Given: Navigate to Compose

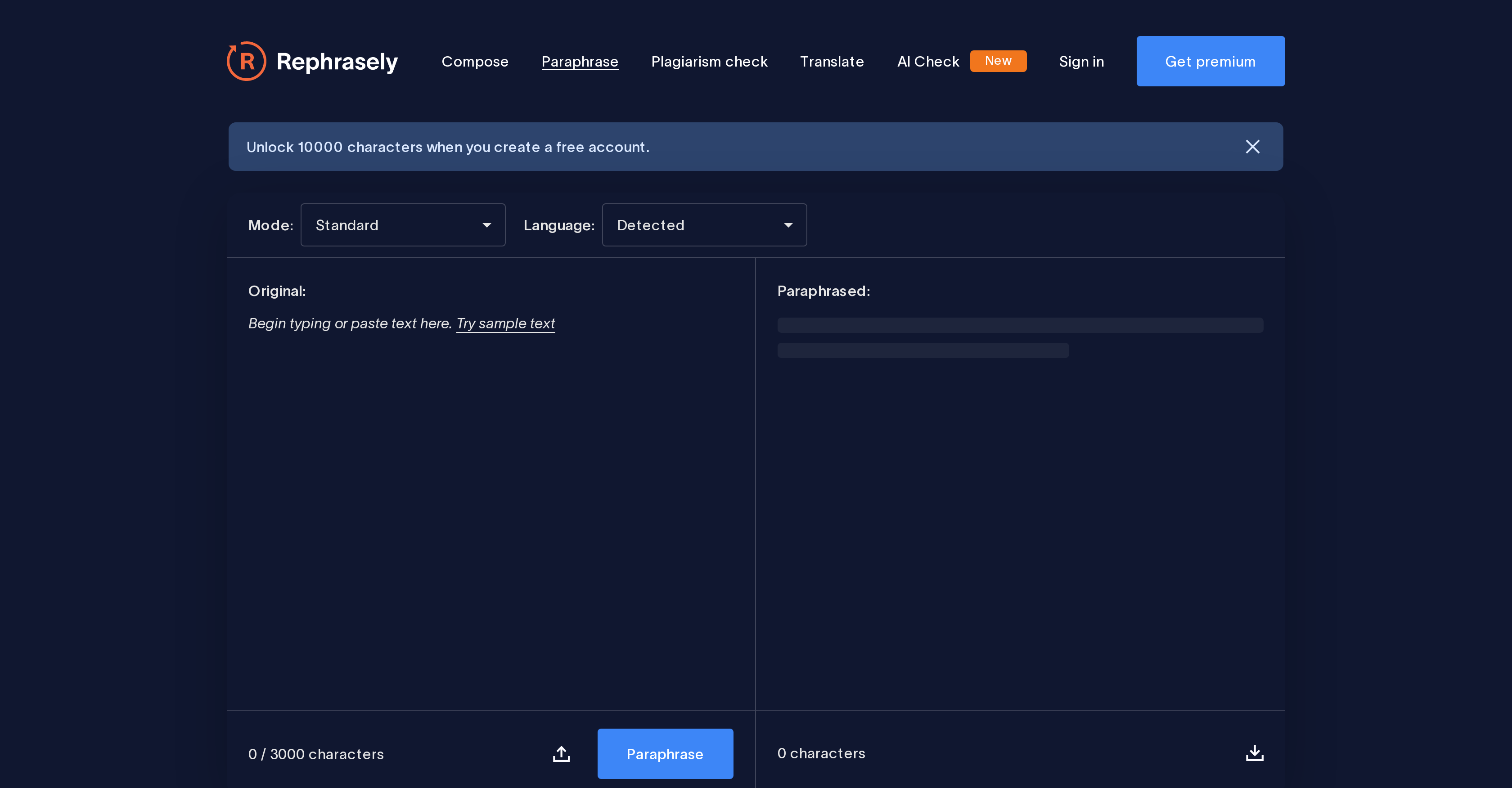Looking at the screenshot, I should pyautogui.click(x=475, y=61).
